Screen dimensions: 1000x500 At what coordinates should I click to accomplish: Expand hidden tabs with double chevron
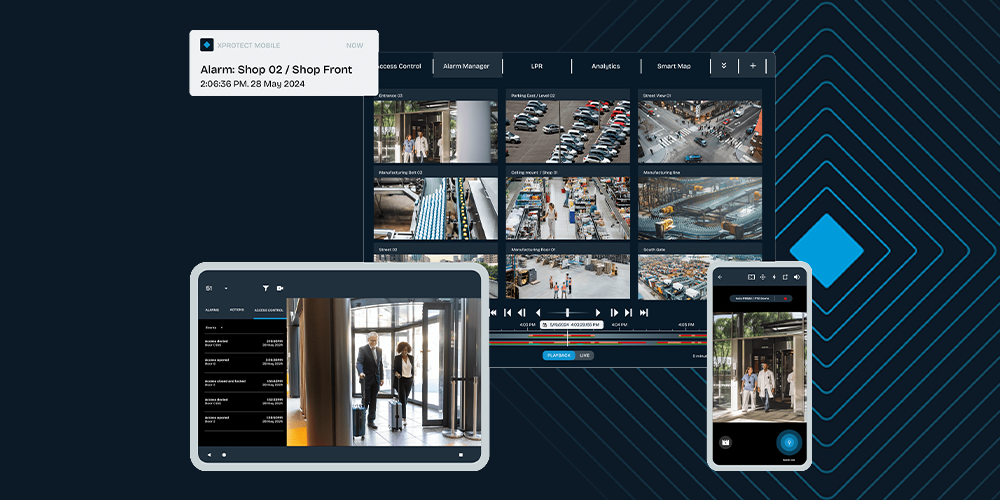point(724,66)
